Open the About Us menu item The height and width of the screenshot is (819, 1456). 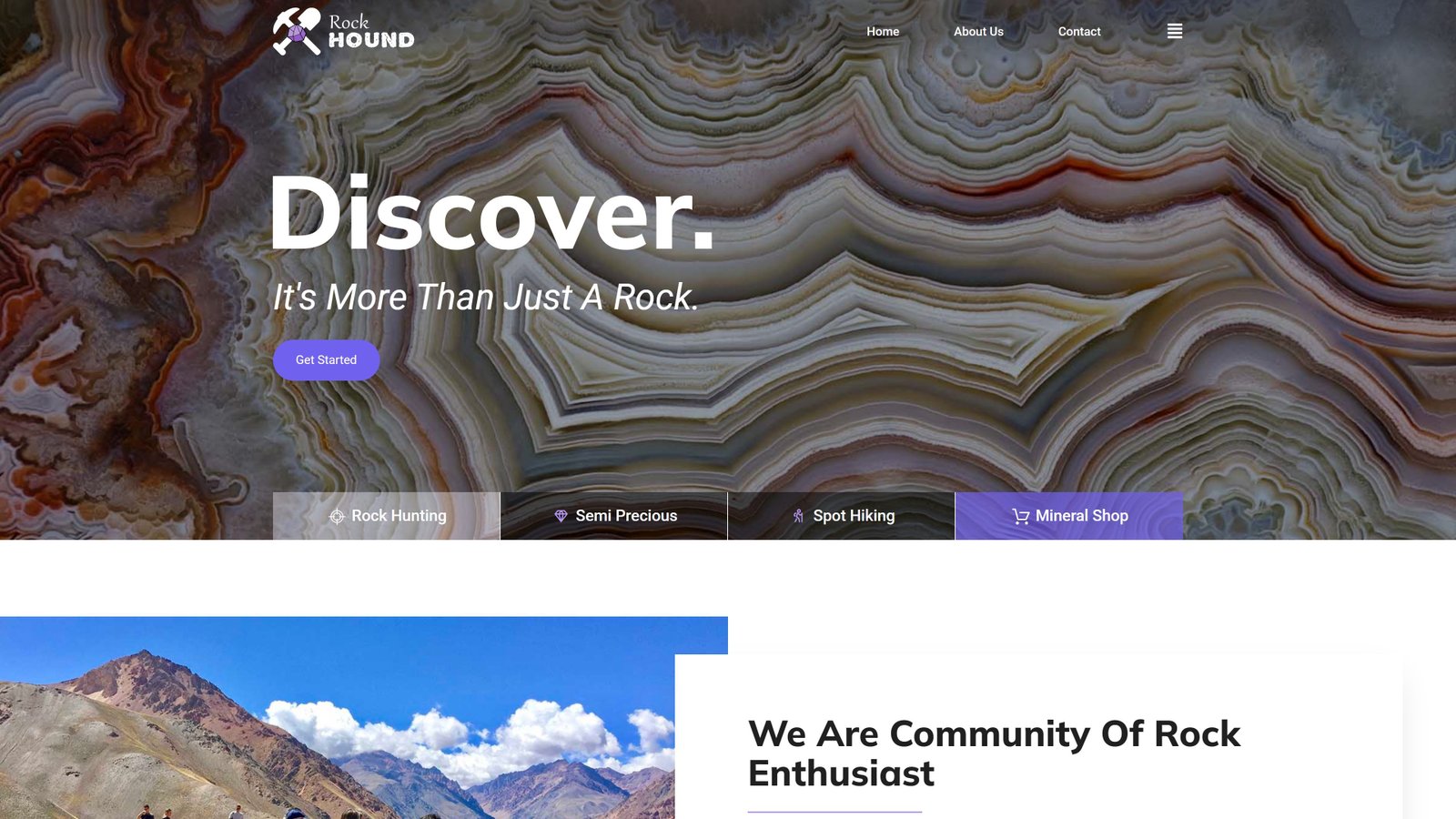click(978, 31)
